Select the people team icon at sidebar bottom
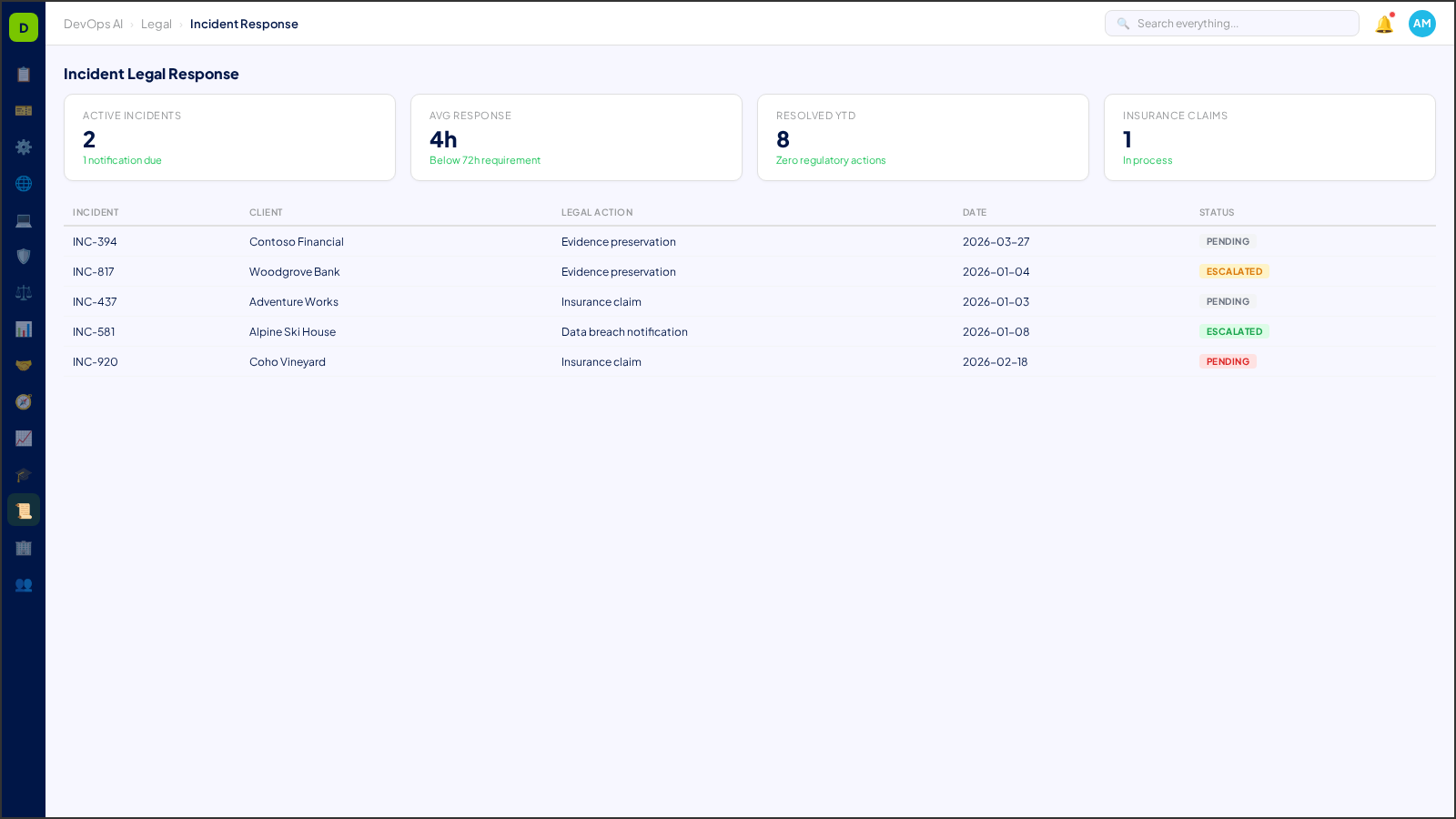The width and height of the screenshot is (1456, 819). pyautogui.click(x=24, y=585)
